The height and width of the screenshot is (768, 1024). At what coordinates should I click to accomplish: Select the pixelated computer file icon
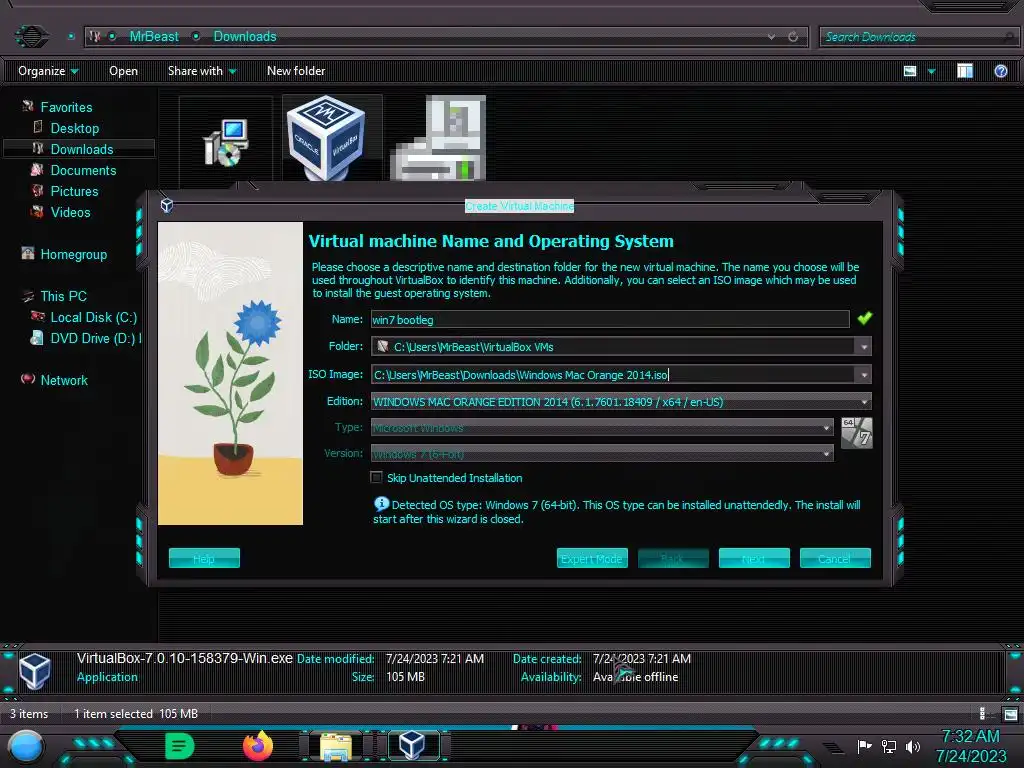tap(438, 138)
